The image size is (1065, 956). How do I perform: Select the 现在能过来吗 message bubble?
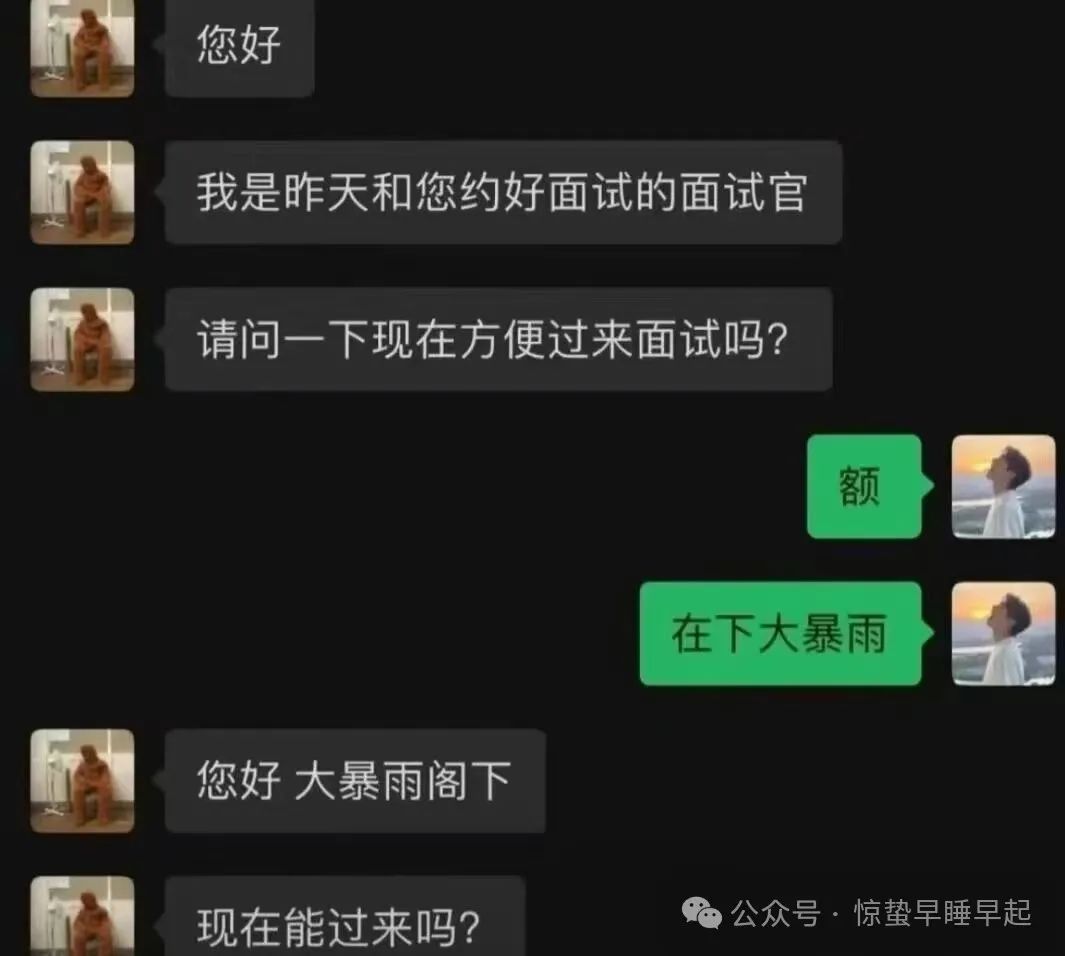point(345,917)
